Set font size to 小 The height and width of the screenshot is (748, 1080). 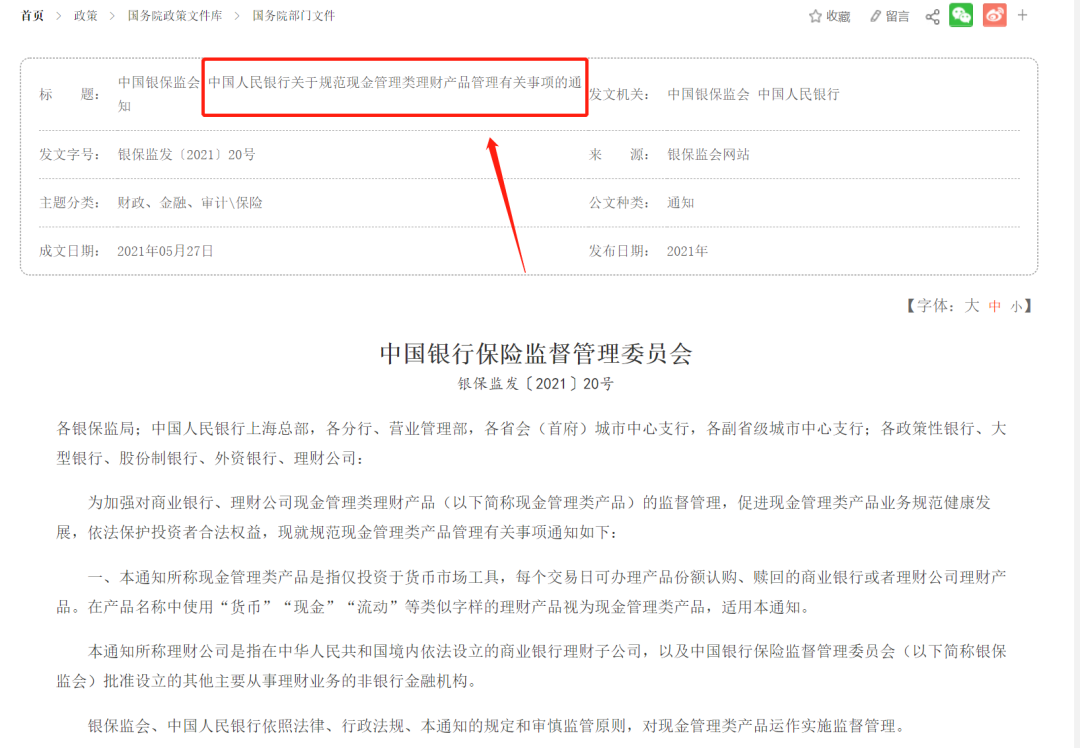(1017, 307)
